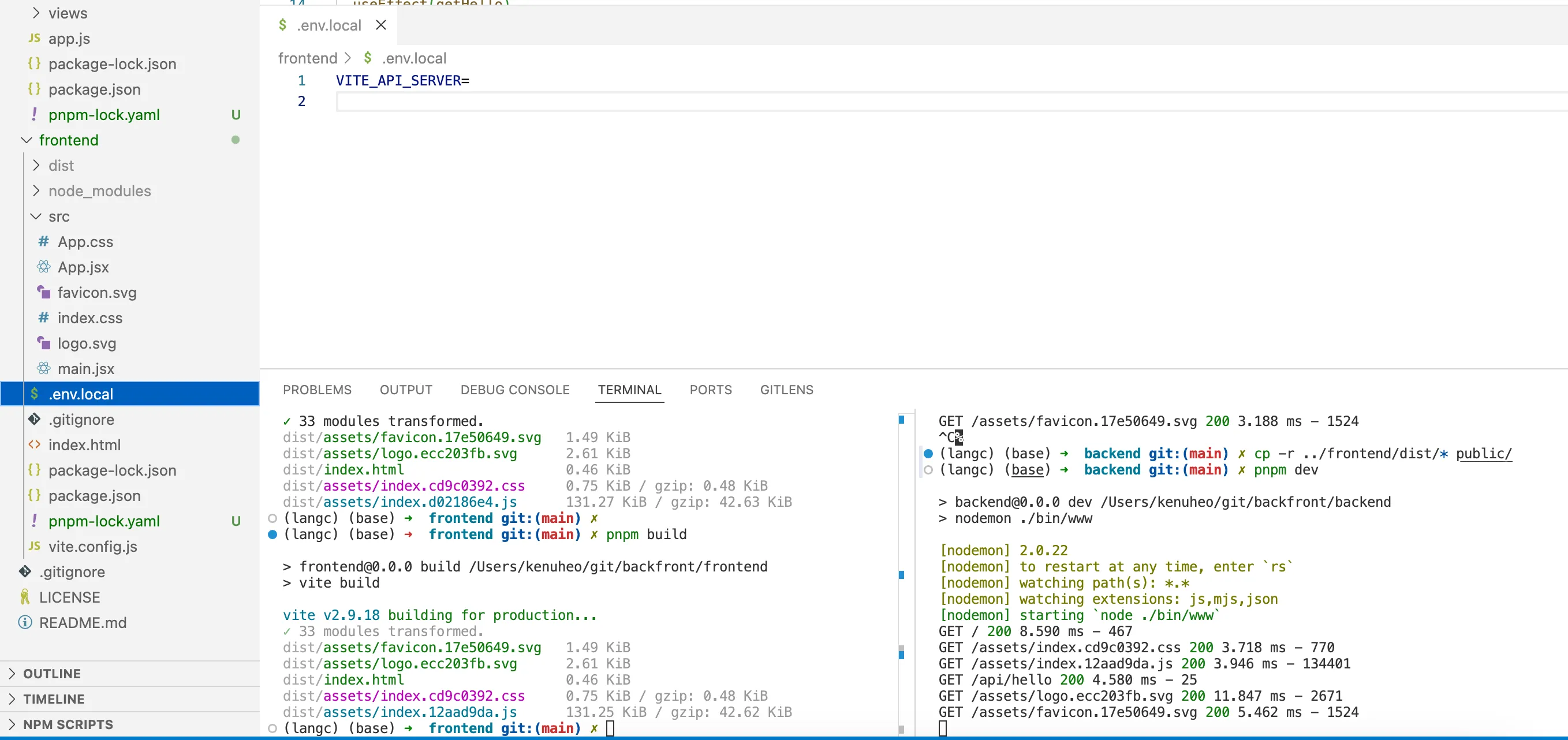The image size is (1568, 740).
Task: Click vite.config.js JS icon
Action: coord(35,547)
